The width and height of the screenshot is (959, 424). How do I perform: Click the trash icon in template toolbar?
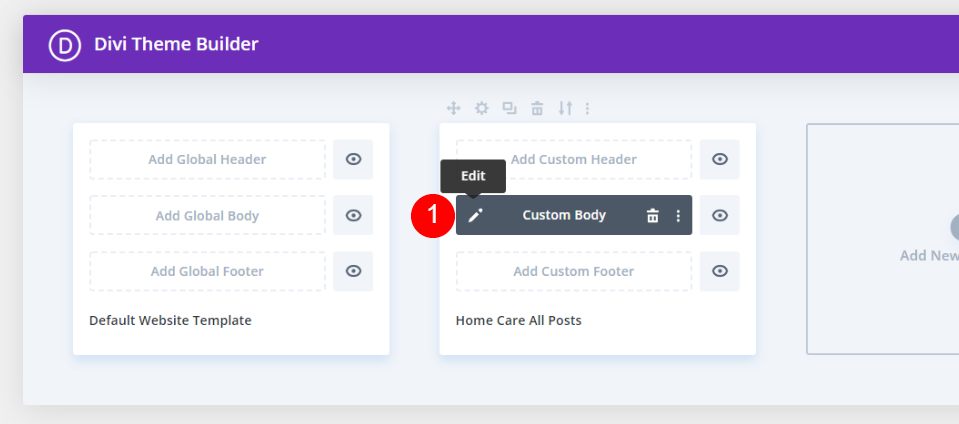pos(537,109)
